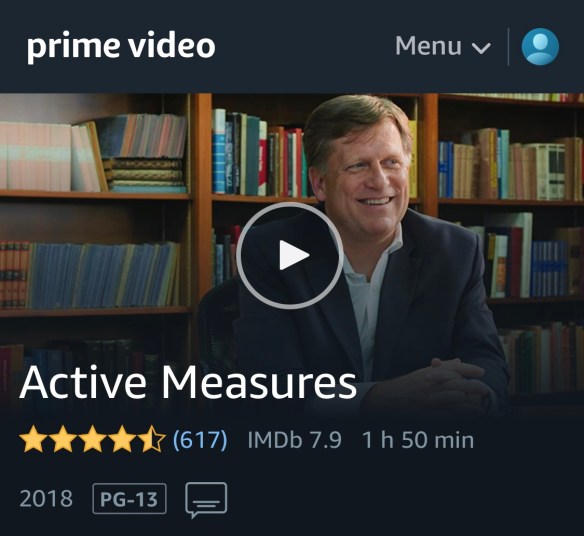This screenshot has height=536, width=584.
Task: Click the Active Measures title
Action: (188, 383)
